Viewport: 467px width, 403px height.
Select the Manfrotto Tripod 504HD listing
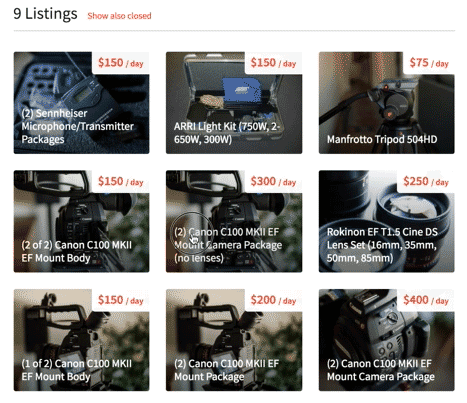click(387, 103)
